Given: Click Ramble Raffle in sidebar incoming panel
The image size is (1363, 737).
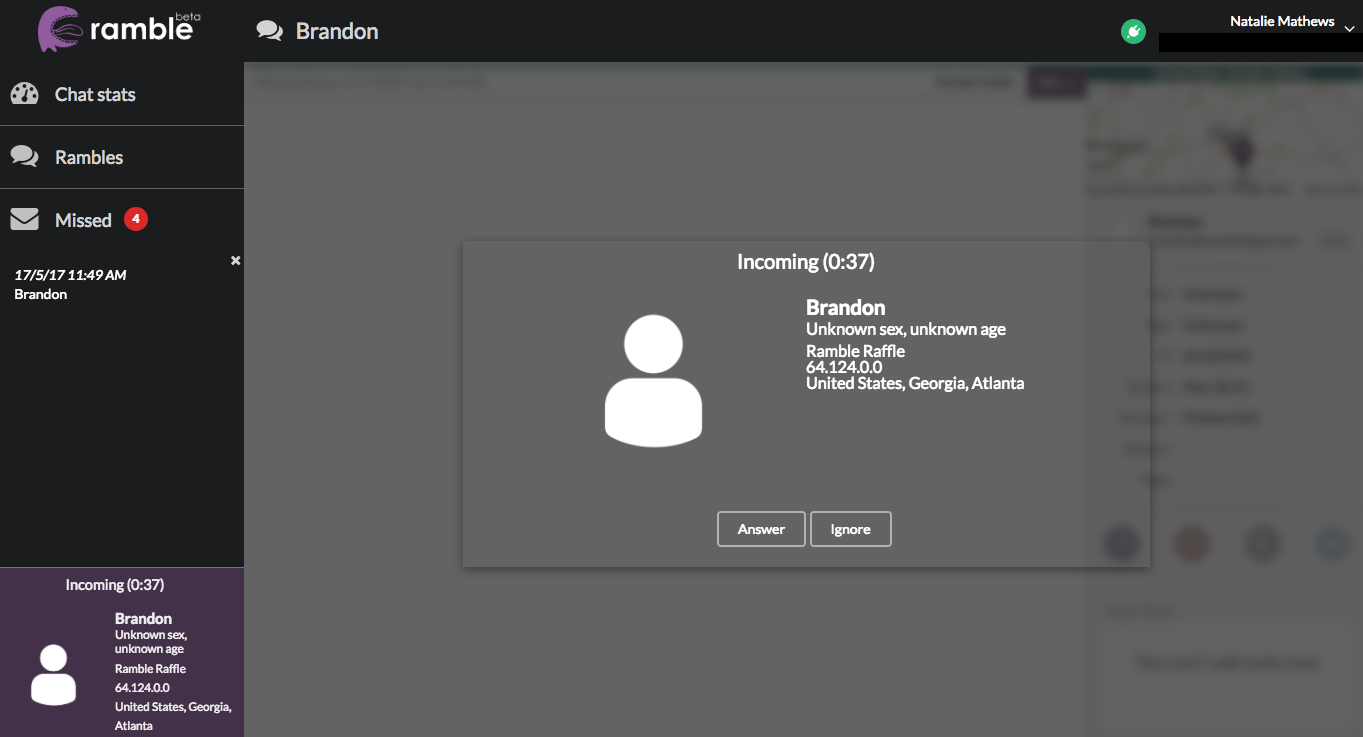Looking at the screenshot, I should click(x=150, y=669).
